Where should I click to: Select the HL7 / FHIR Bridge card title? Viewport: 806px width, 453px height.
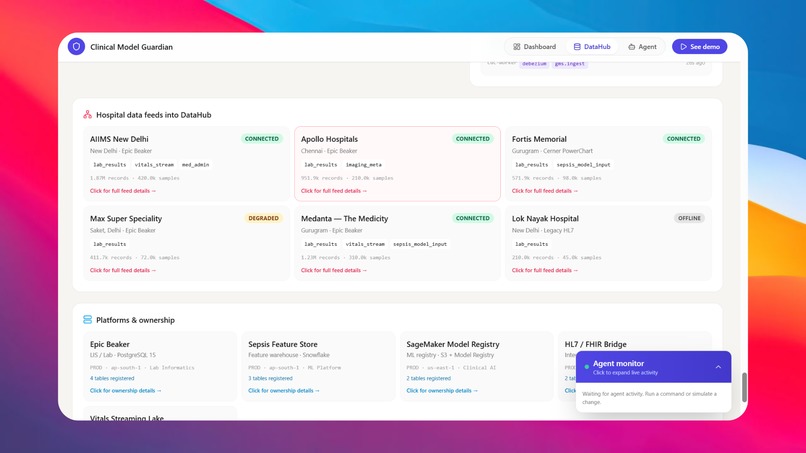[595, 345]
